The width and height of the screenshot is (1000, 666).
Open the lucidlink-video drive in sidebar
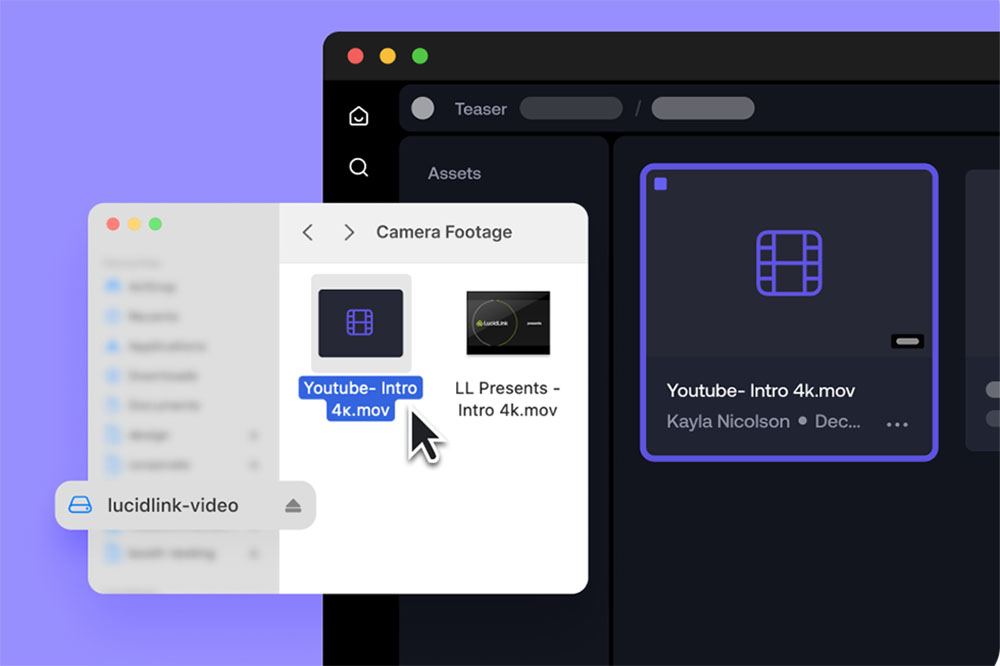click(x=185, y=505)
